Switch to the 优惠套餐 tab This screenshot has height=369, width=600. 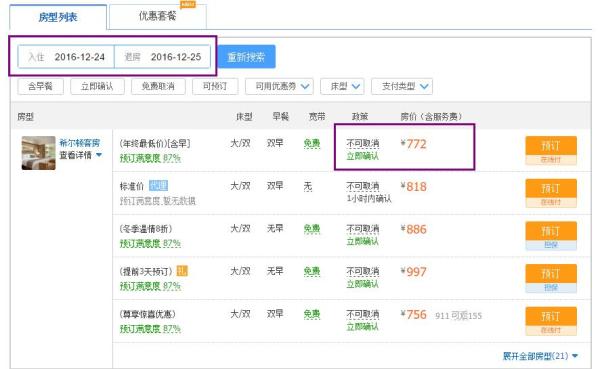pos(157,16)
